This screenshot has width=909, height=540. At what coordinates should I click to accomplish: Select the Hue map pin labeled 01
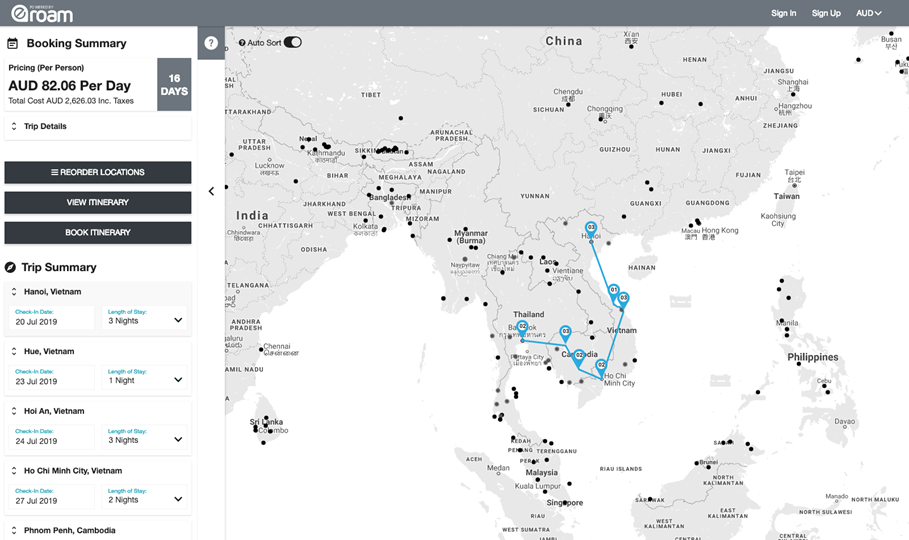pyautogui.click(x=613, y=292)
